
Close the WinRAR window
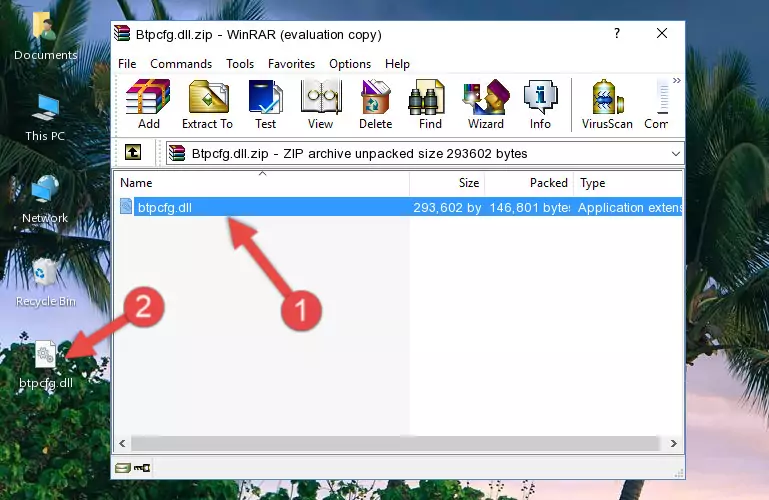click(x=662, y=33)
